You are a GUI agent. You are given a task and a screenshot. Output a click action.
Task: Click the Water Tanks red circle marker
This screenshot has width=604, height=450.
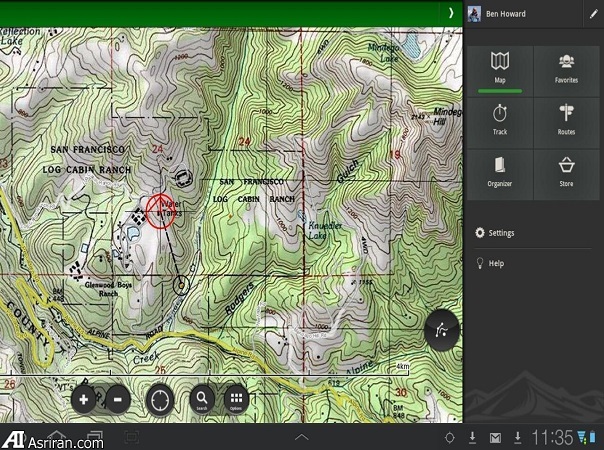click(x=160, y=211)
